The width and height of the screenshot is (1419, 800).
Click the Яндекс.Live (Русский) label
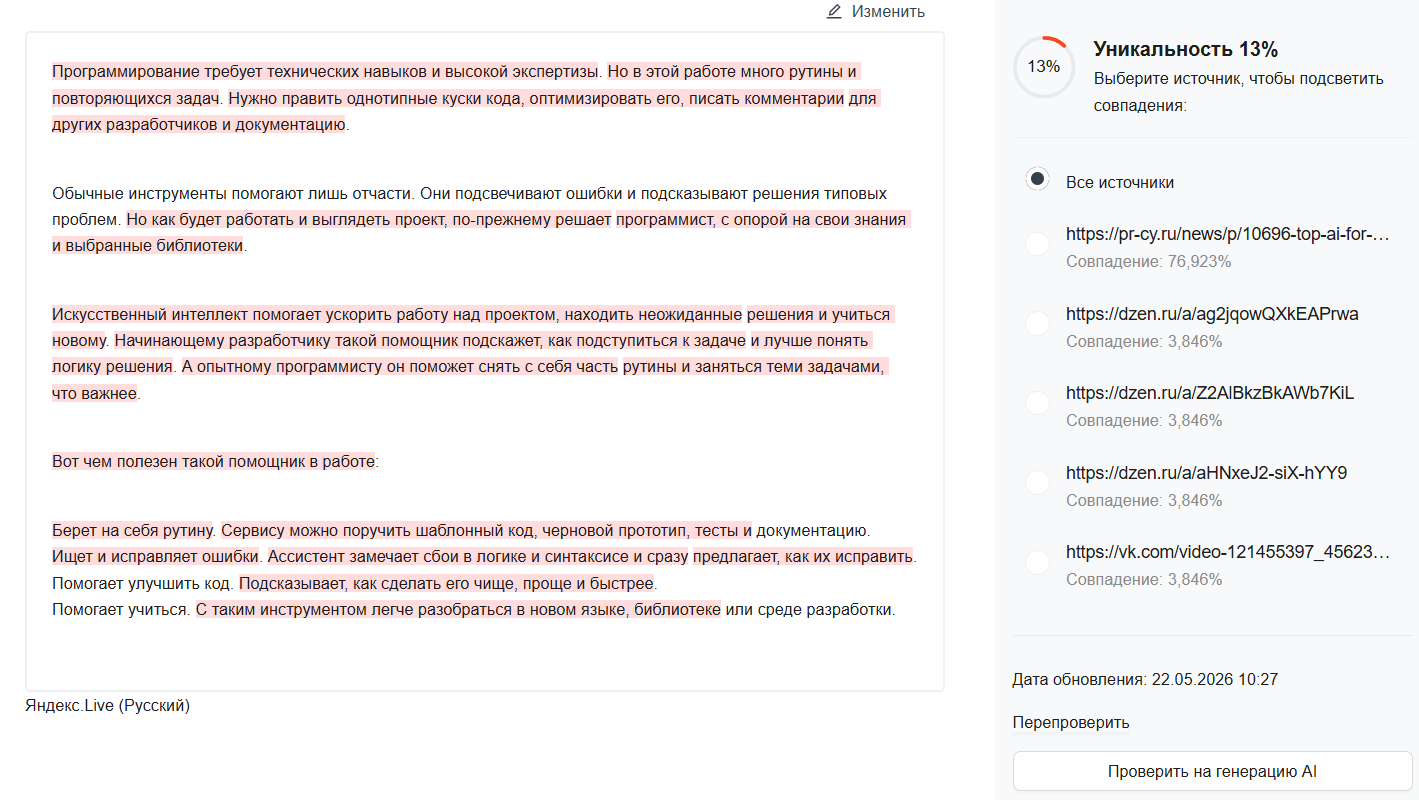107,706
